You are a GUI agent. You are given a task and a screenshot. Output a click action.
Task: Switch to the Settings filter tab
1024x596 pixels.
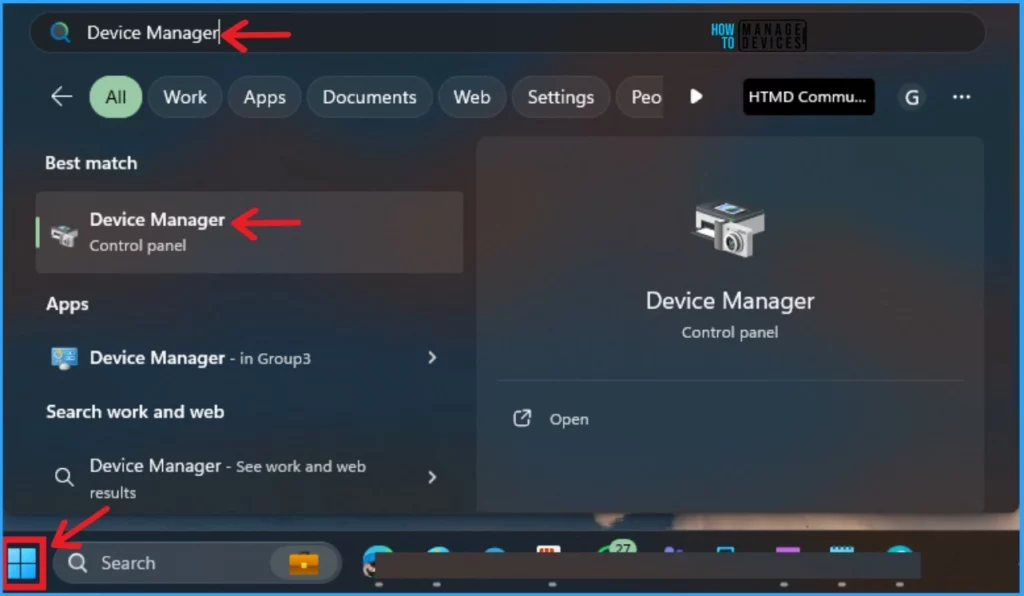pos(560,97)
